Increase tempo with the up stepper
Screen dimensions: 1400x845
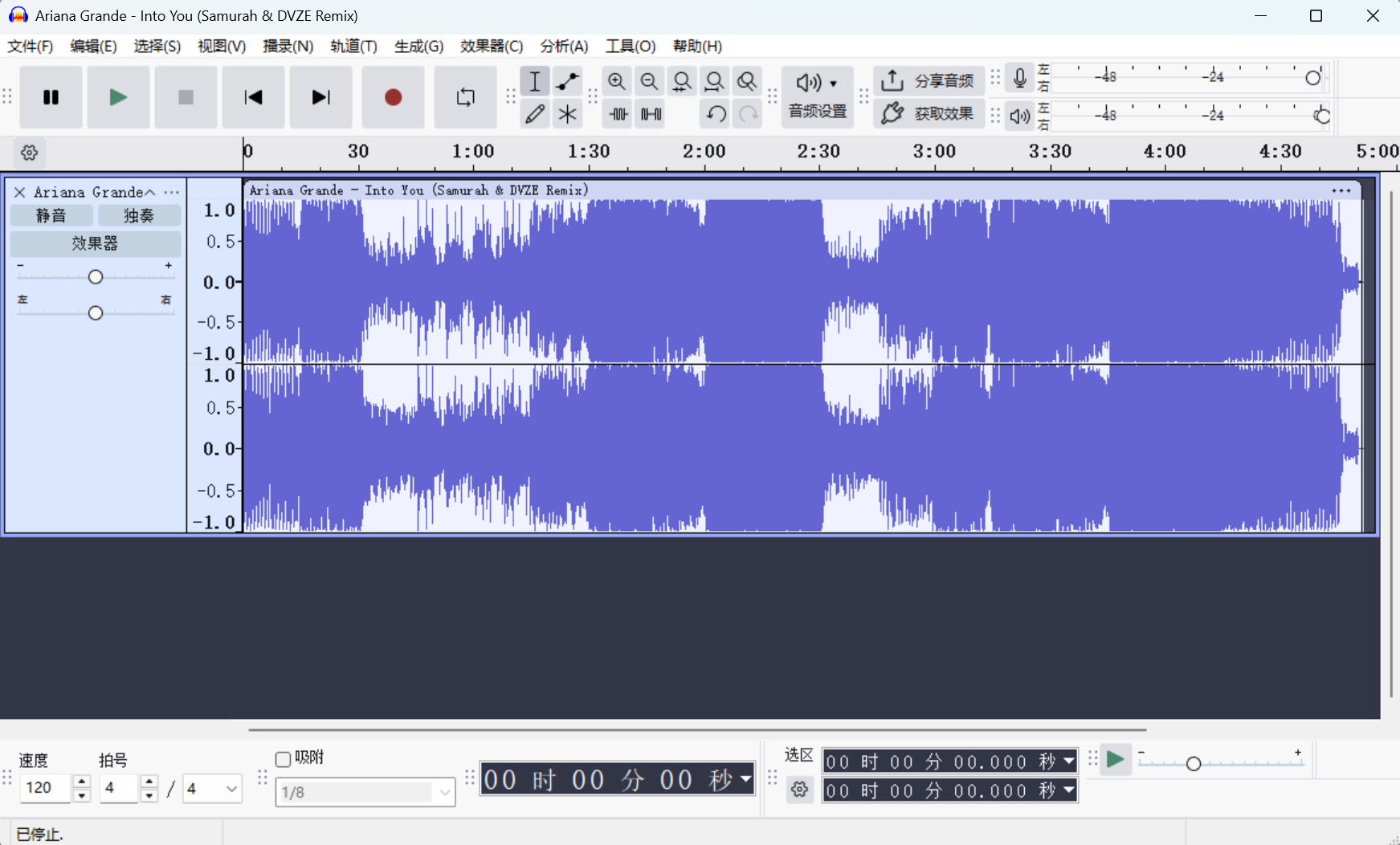click(82, 782)
